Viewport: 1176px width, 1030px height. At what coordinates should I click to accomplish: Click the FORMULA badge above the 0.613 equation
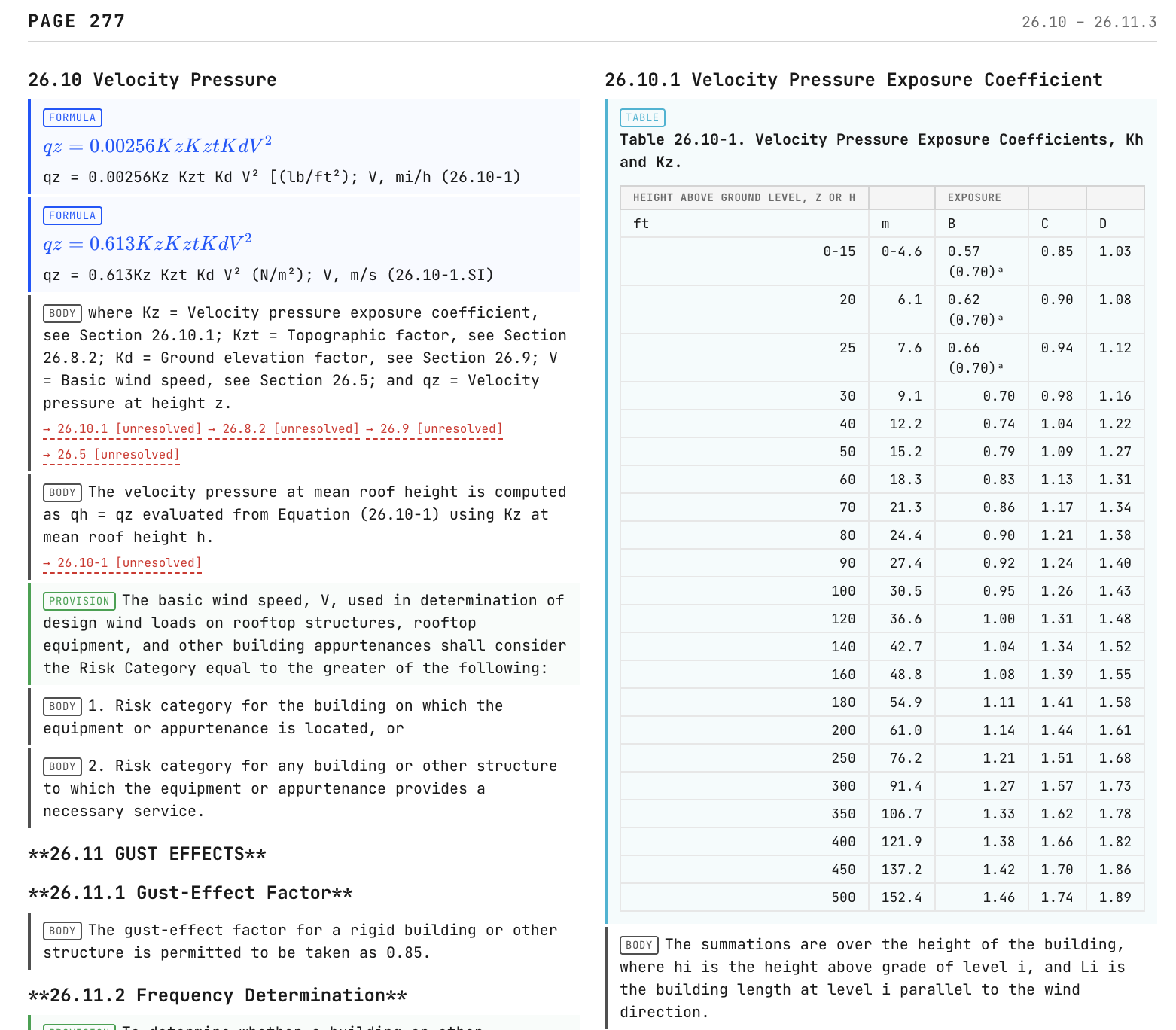(x=72, y=216)
